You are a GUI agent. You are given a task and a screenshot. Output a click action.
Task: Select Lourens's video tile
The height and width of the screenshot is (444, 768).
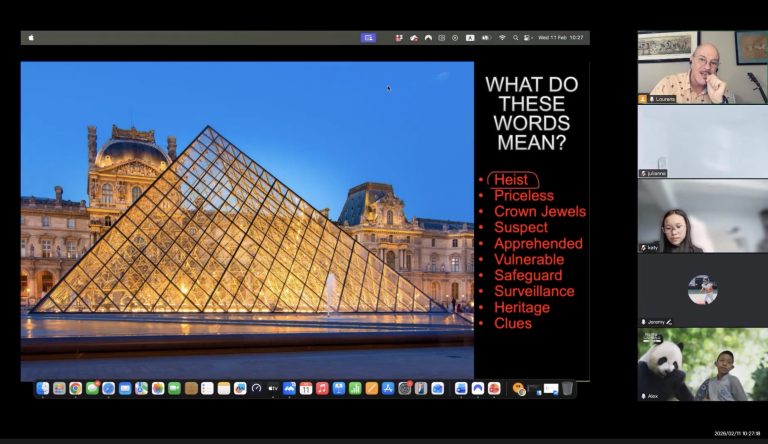tap(702, 66)
